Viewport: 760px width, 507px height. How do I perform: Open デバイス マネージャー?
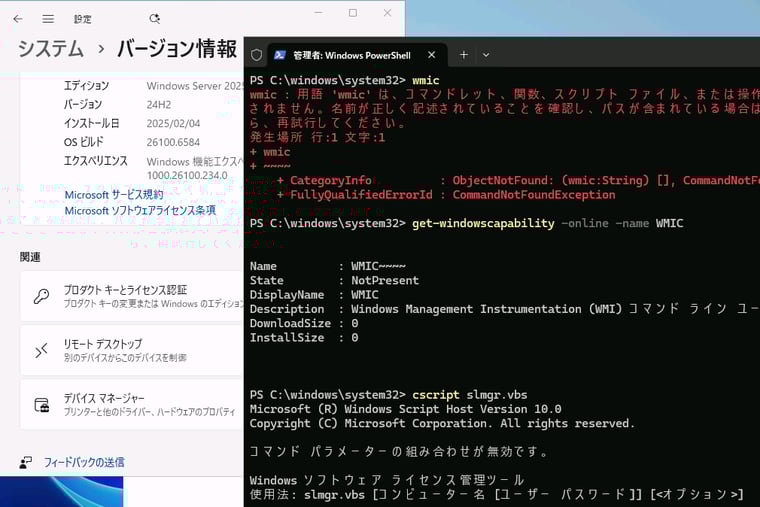104,398
